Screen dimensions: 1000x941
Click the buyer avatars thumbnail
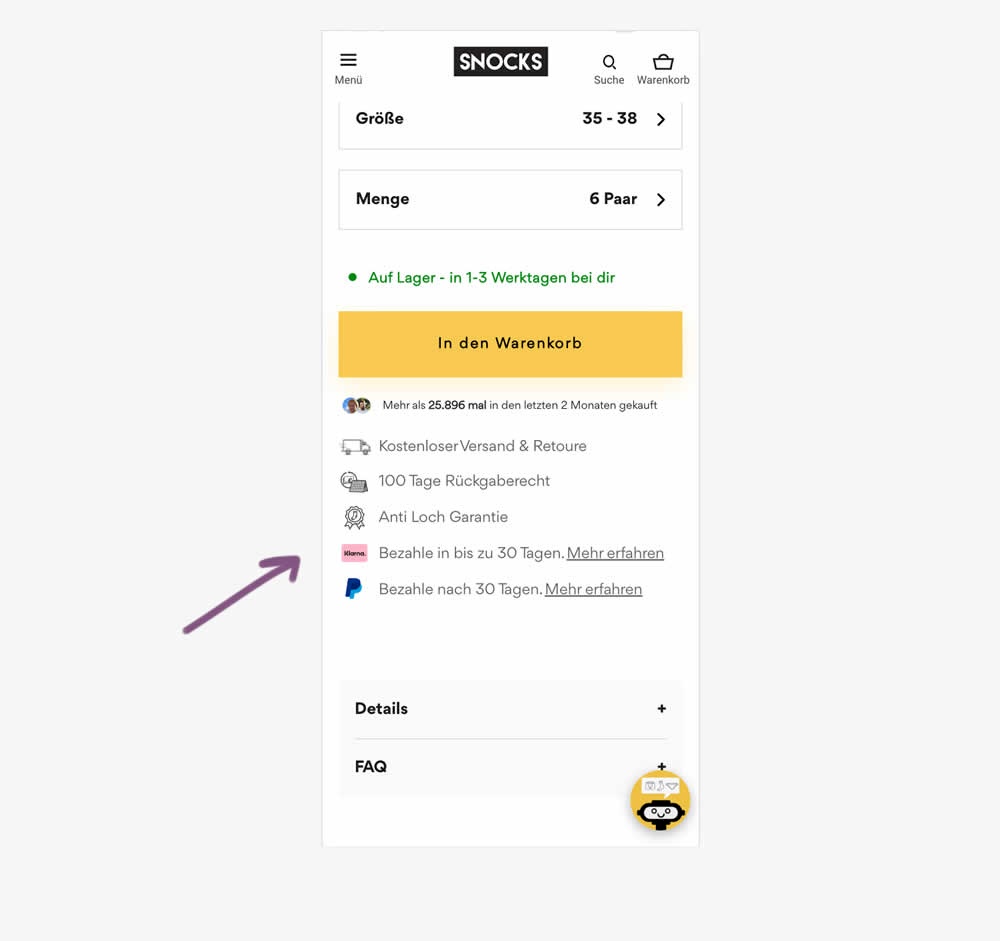[x=357, y=405]
